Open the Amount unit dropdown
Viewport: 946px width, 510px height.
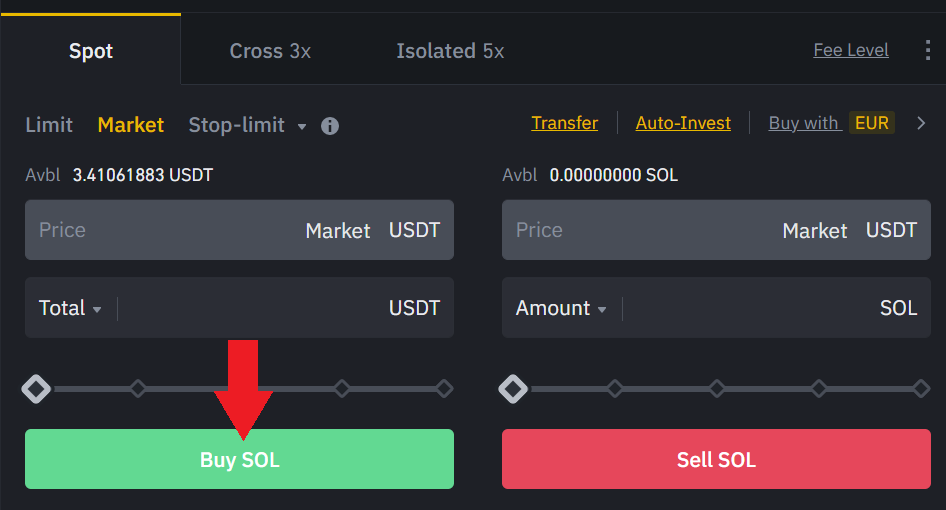(x=561, y=308)
